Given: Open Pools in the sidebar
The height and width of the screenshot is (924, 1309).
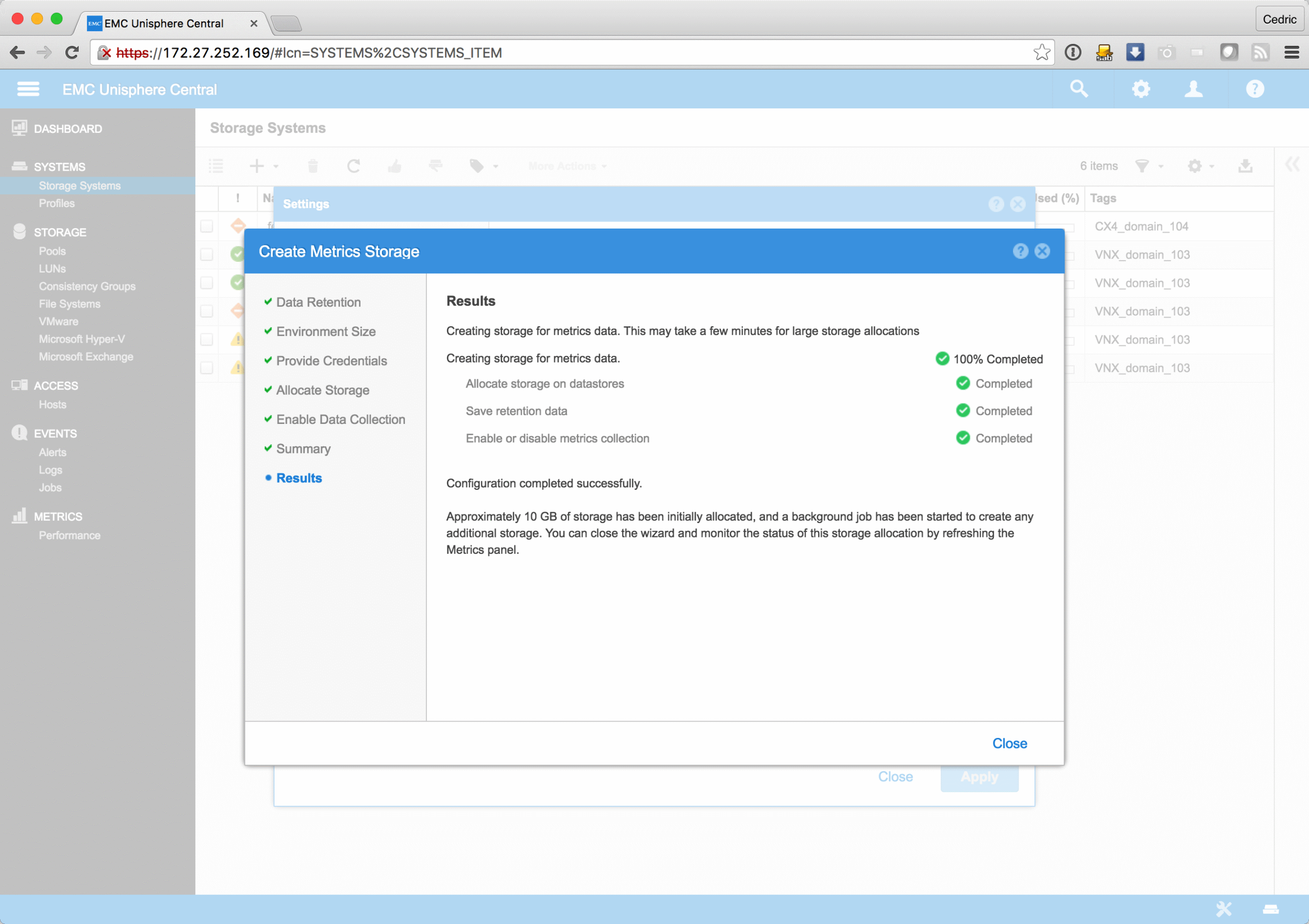Looking at the screenshot, I should tap(52, 251).
